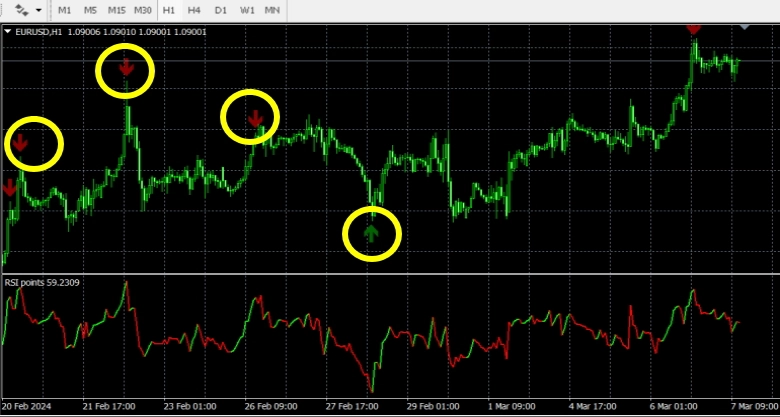Image resolution: width=780 pixels, height=417 pixels.
Task: Click the chart templates icon in the toolbar
Action: pos(21,10)
